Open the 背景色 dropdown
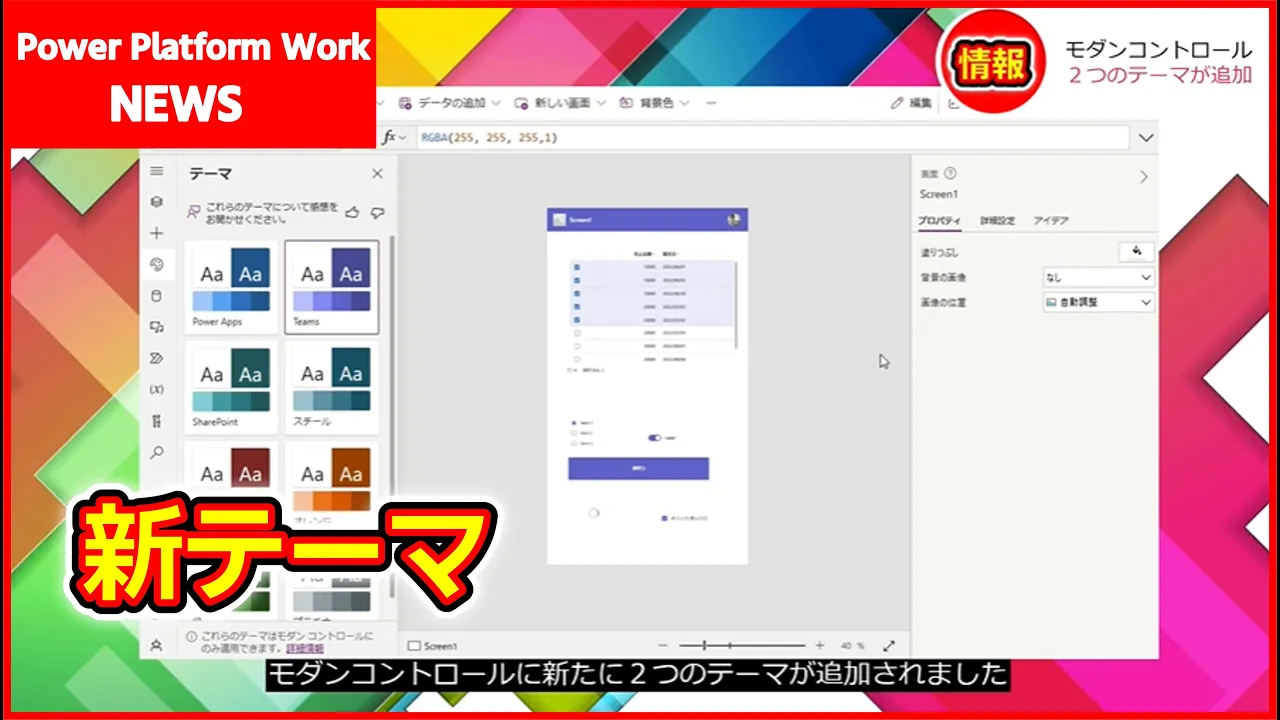Image resolution: width=1280 pixels, height=720 pixels. (653, 103)
